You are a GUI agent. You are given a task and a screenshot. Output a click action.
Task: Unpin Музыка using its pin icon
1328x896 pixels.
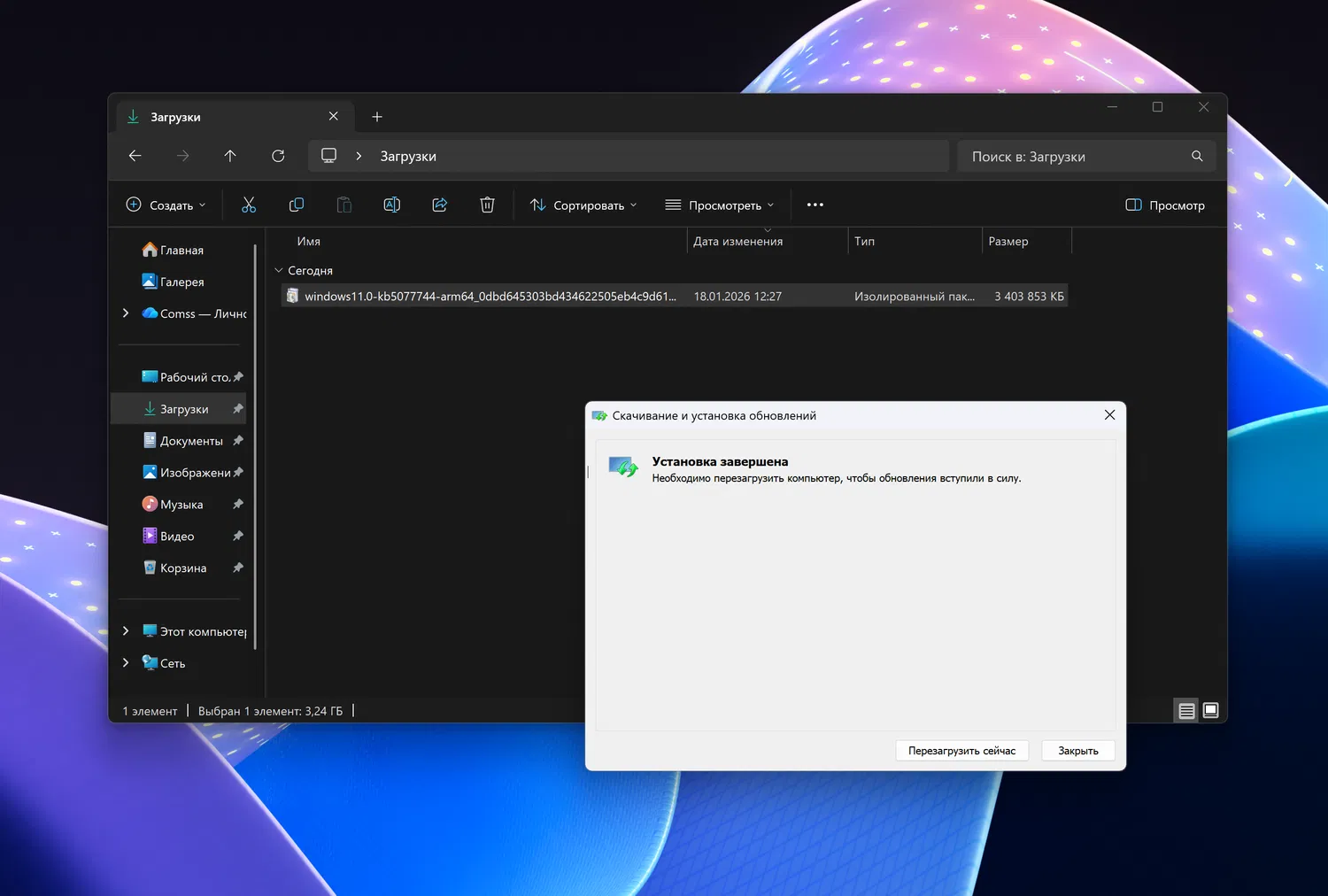coord(238,505)
